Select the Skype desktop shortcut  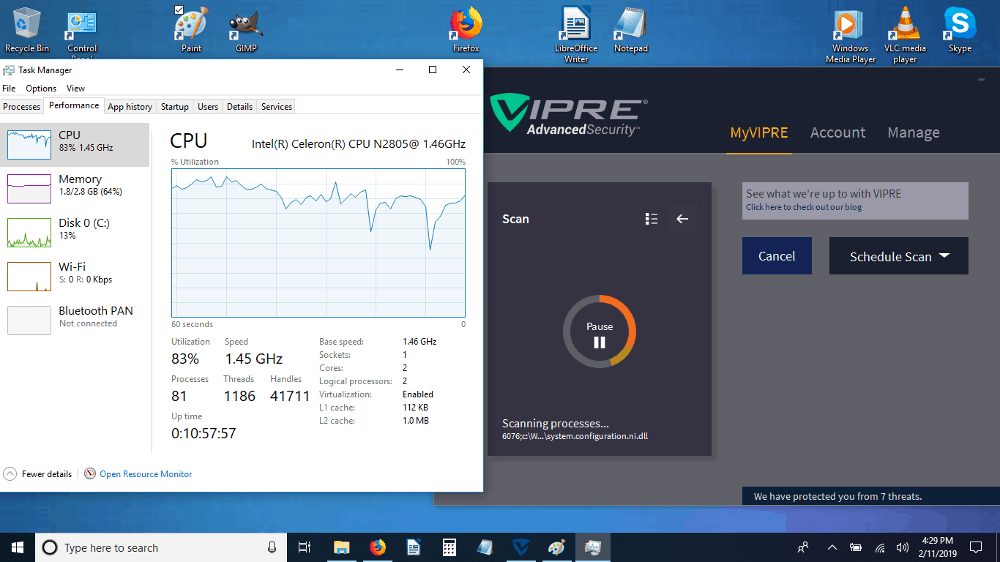click(959, 30)
